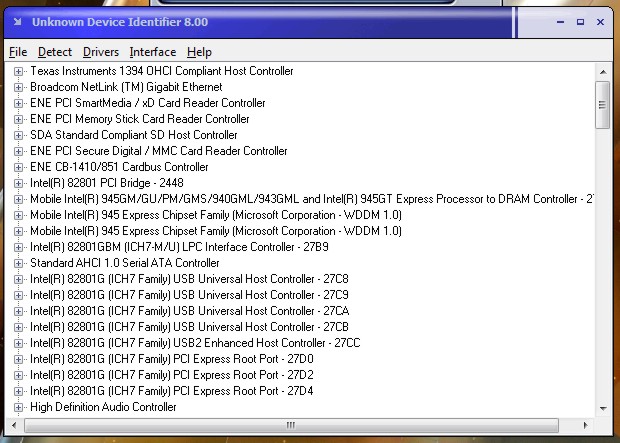Select USB Universal Host Controller - 27C8

(x=189, y=279)
